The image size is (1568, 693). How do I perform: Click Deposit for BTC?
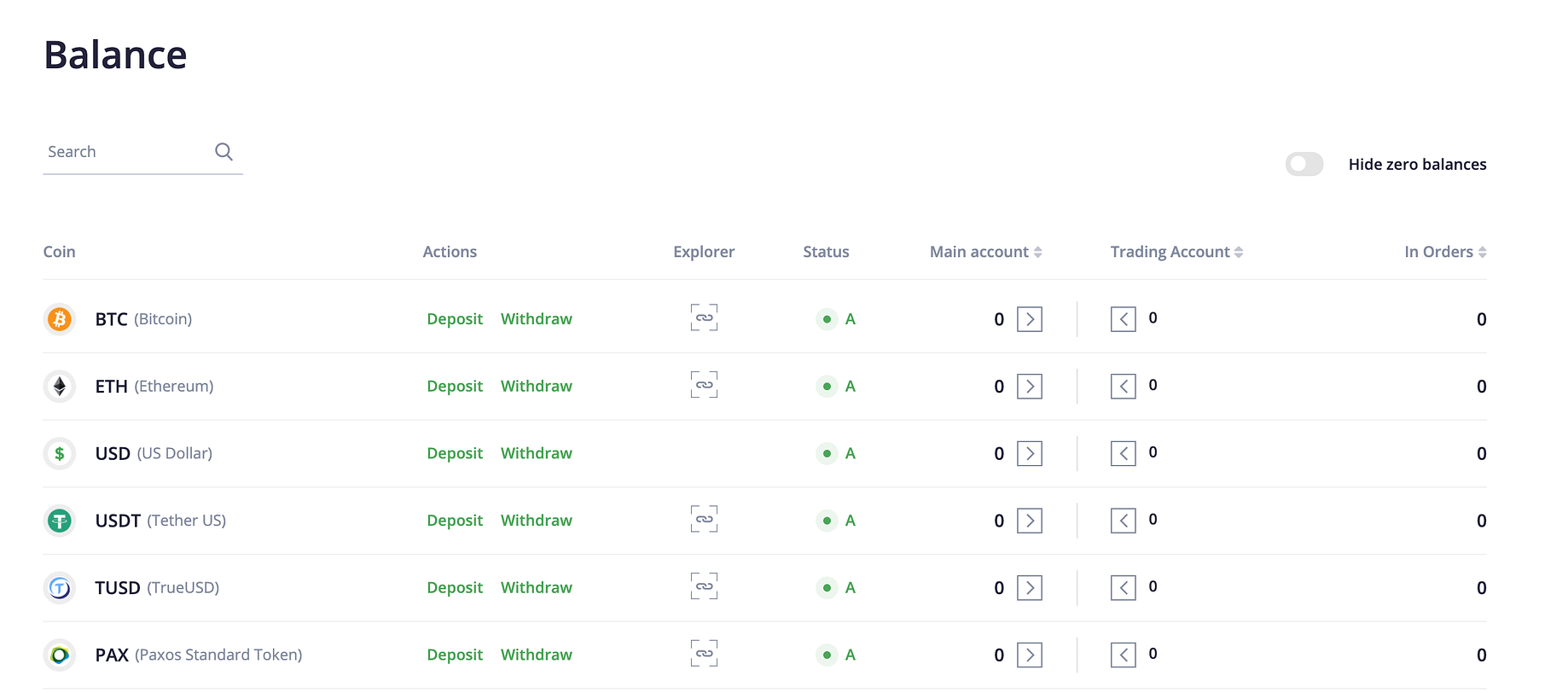455,319
